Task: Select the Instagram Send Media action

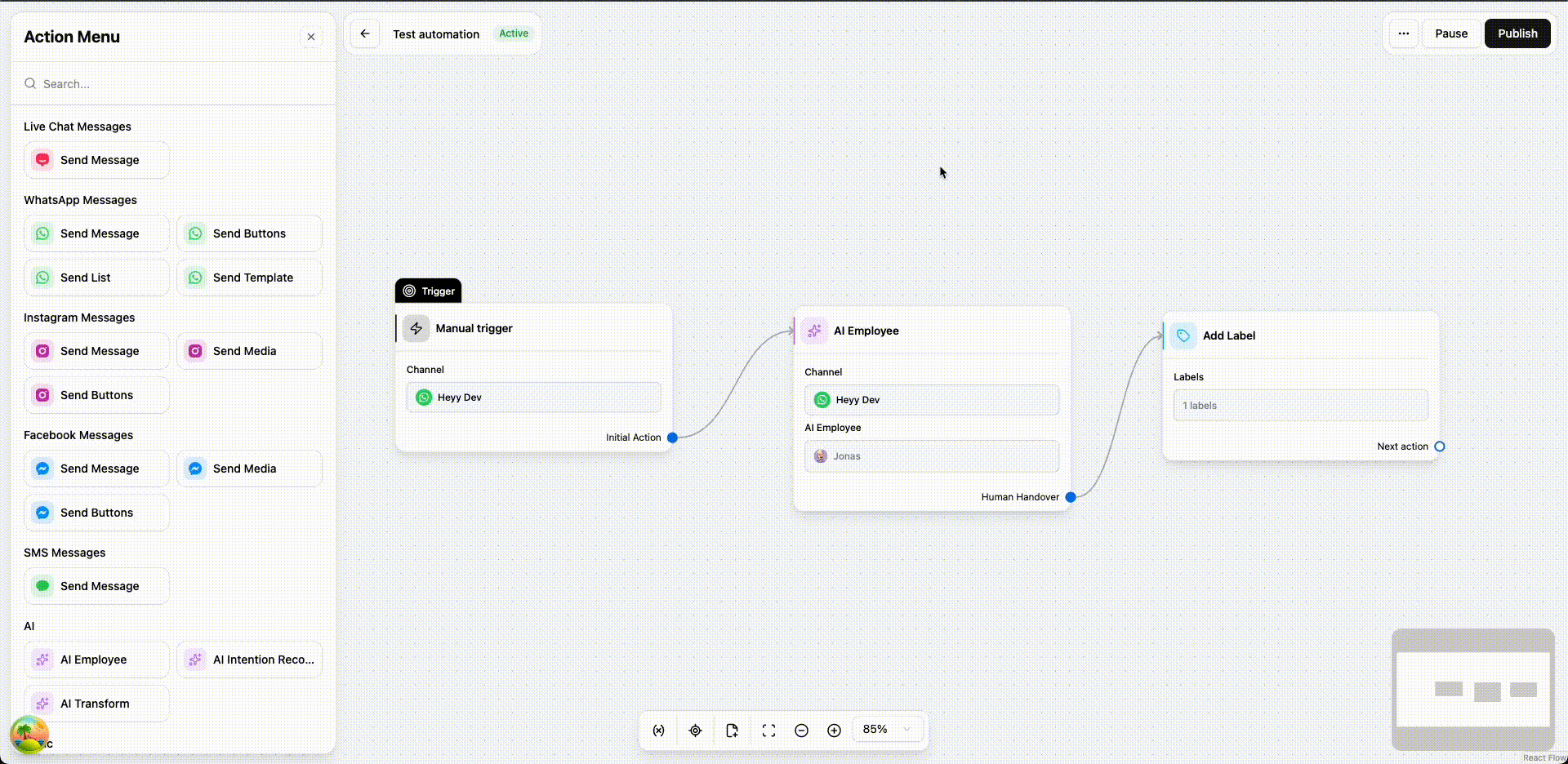Action: click(x=249, y=350)
